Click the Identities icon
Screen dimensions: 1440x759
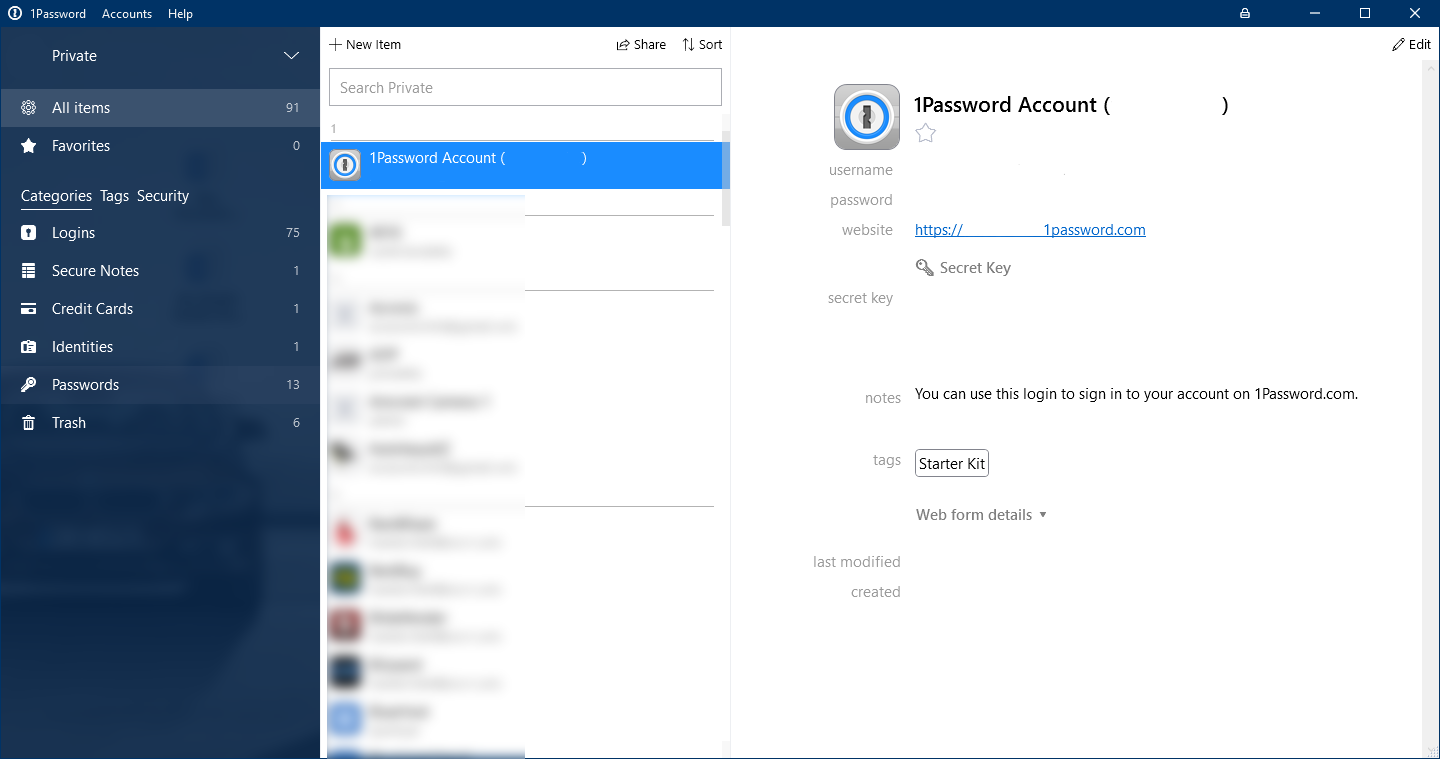(x=29, y=347)
